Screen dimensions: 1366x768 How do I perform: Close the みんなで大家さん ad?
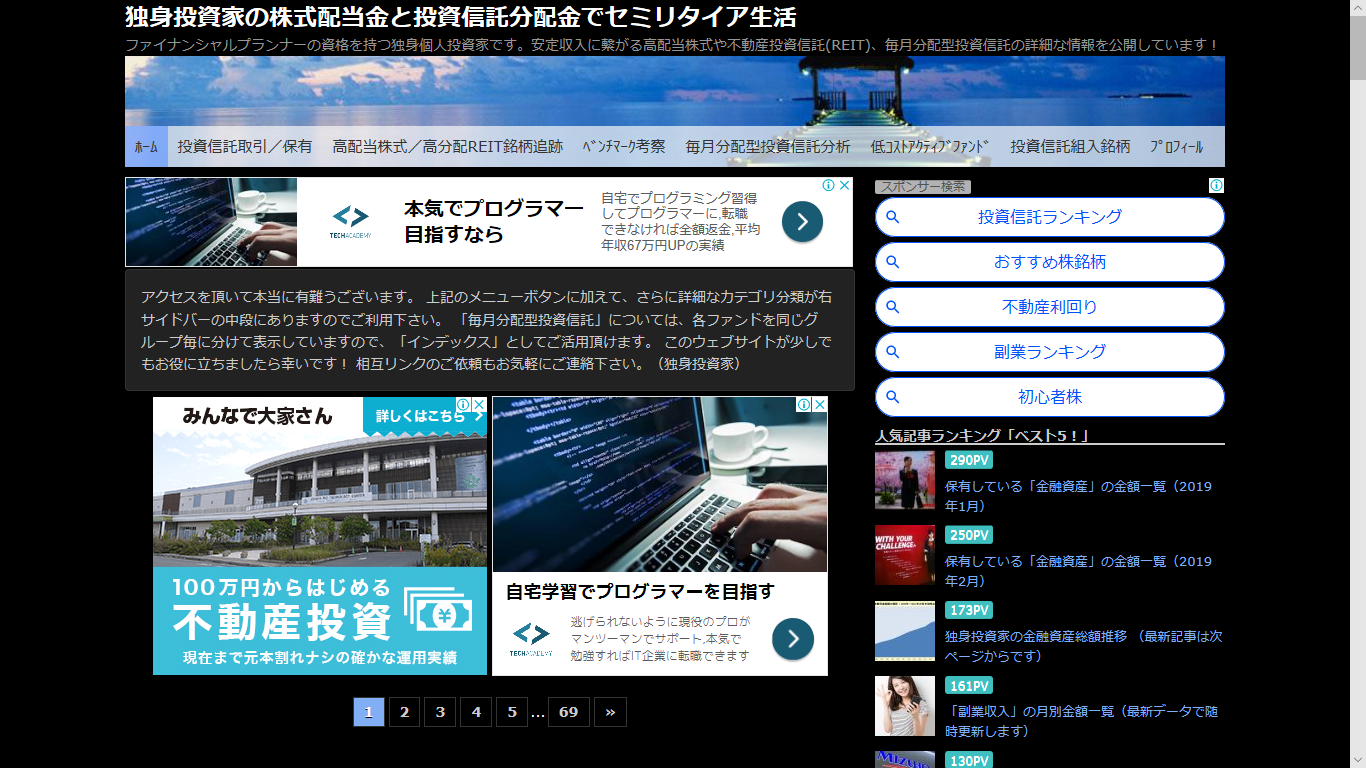point(479,405)
